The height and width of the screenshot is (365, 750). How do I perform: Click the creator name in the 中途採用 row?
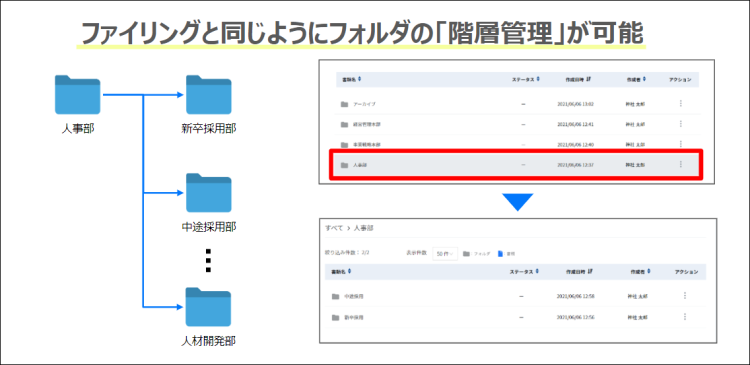coord(638,297)
